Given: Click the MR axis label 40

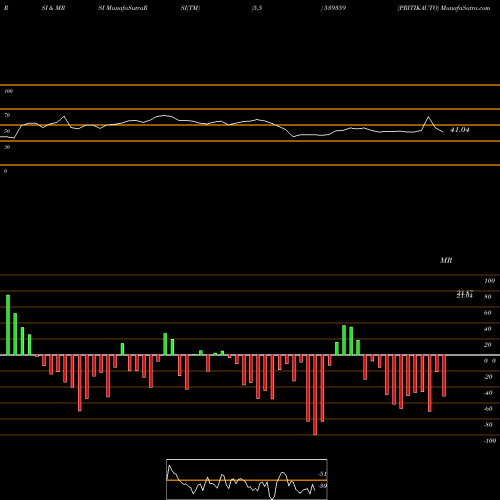Looking at the screenshot, I should tap(488, 329).
